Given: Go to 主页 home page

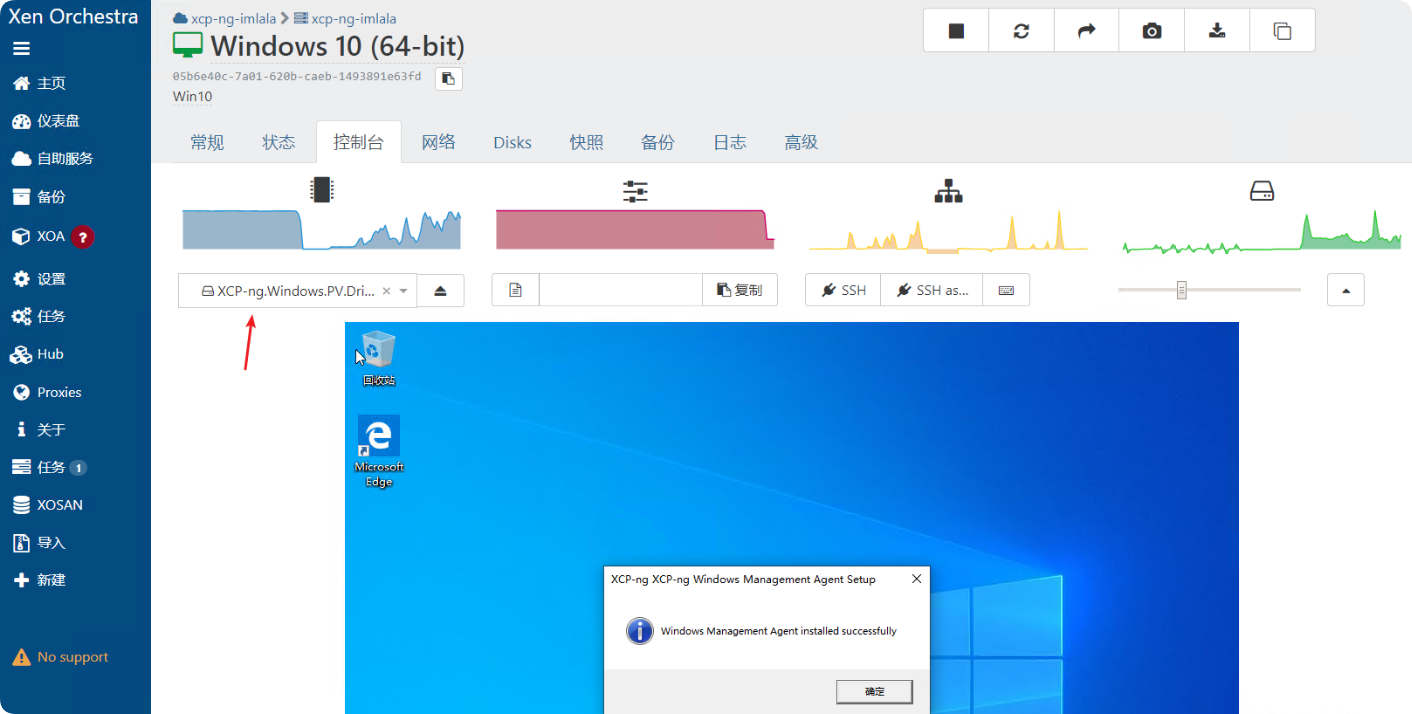Looking at the screenshot, I should tap(39, 84).
